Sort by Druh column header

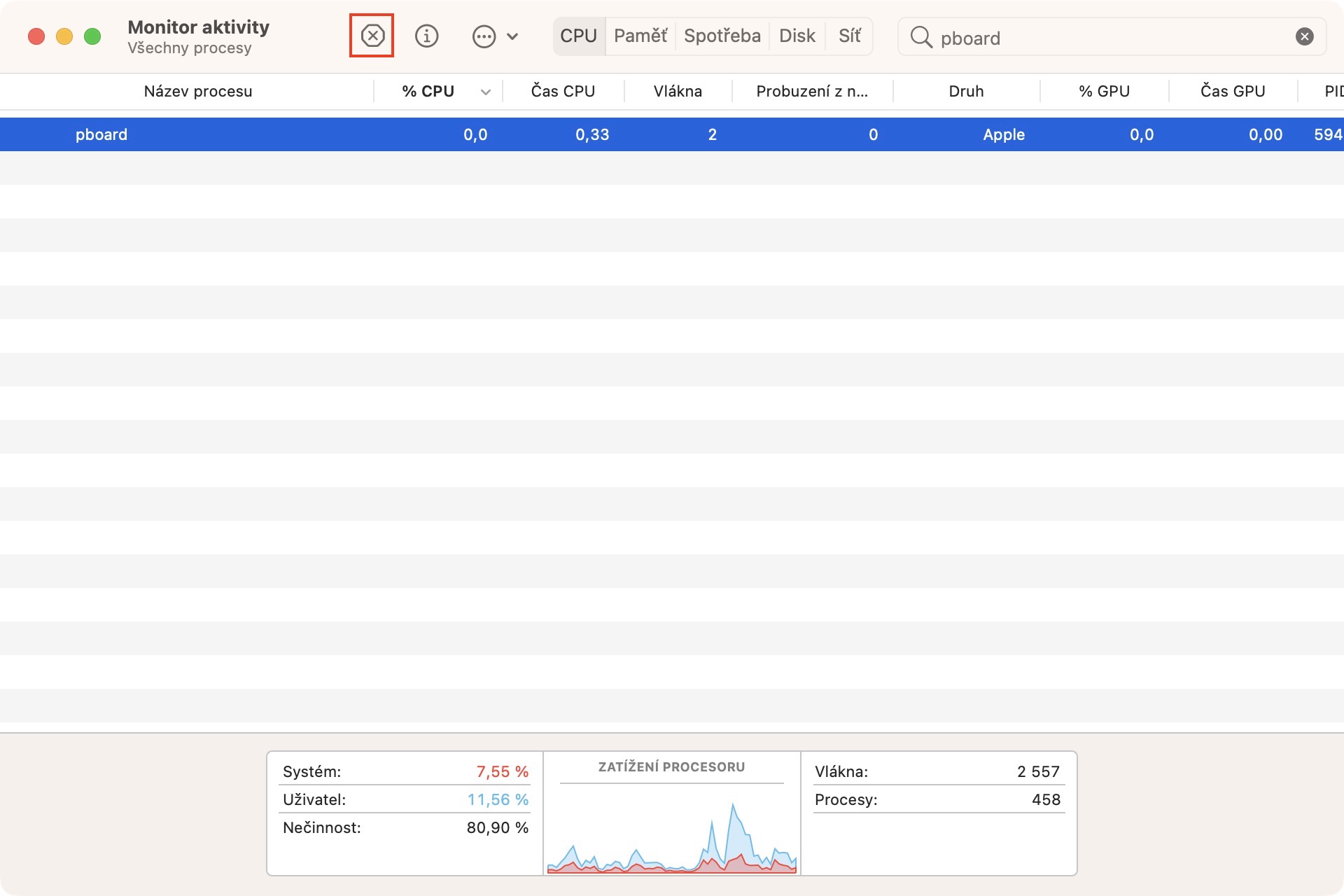[x=965, y=92]
